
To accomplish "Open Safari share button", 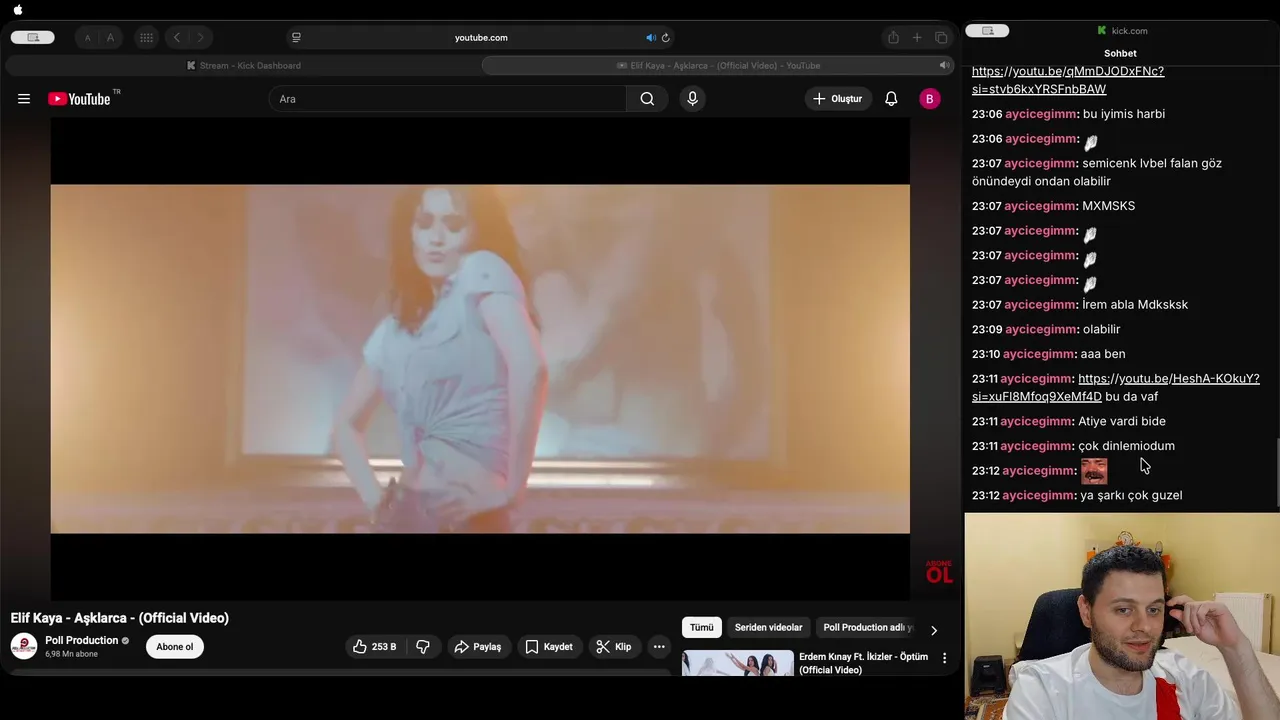I will pos(893,38).
